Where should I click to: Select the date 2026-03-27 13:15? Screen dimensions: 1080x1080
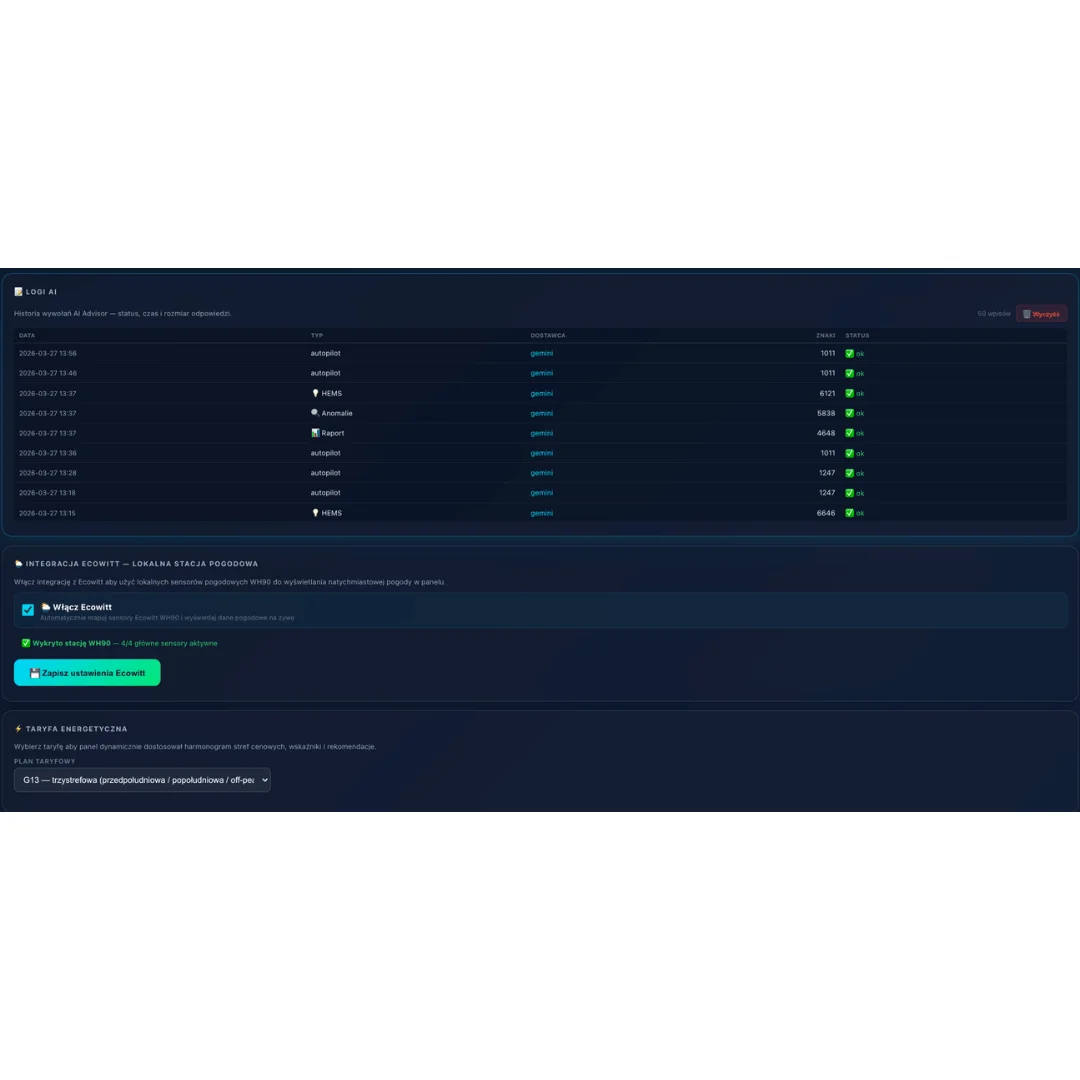(48, 513)
